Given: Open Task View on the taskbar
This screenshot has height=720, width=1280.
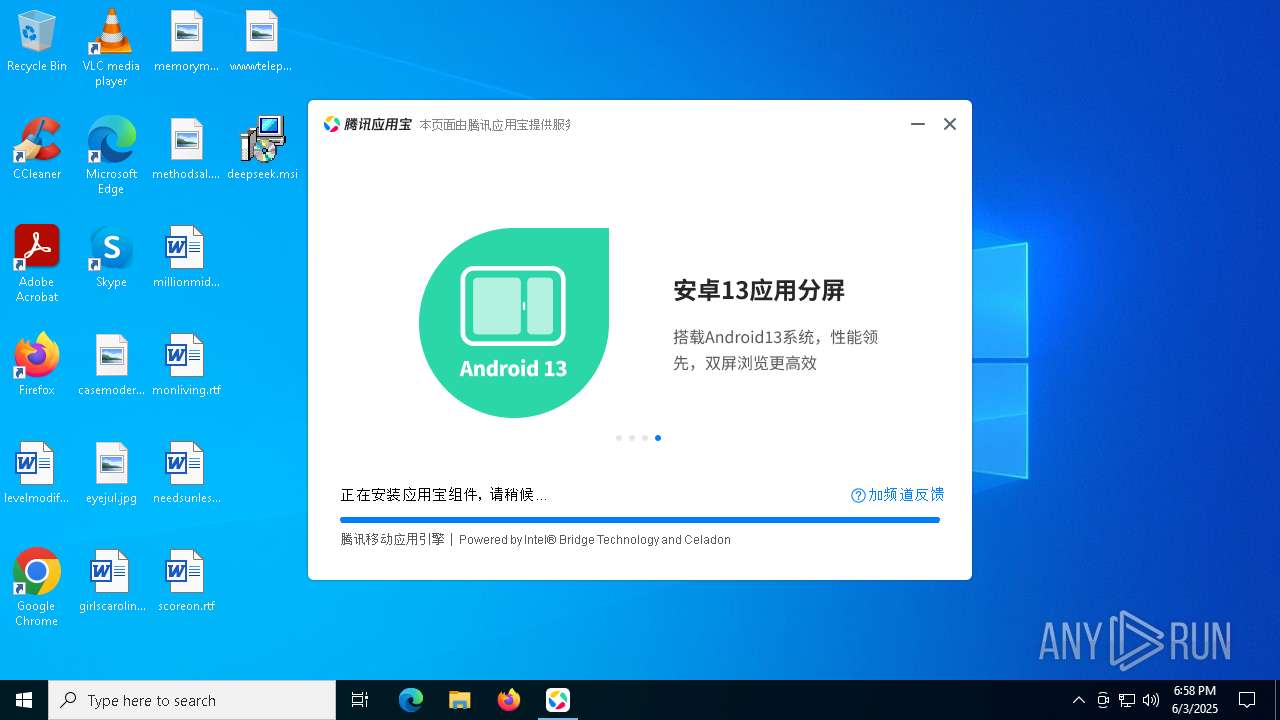Looking at the screenshot, I should (360, 700).
